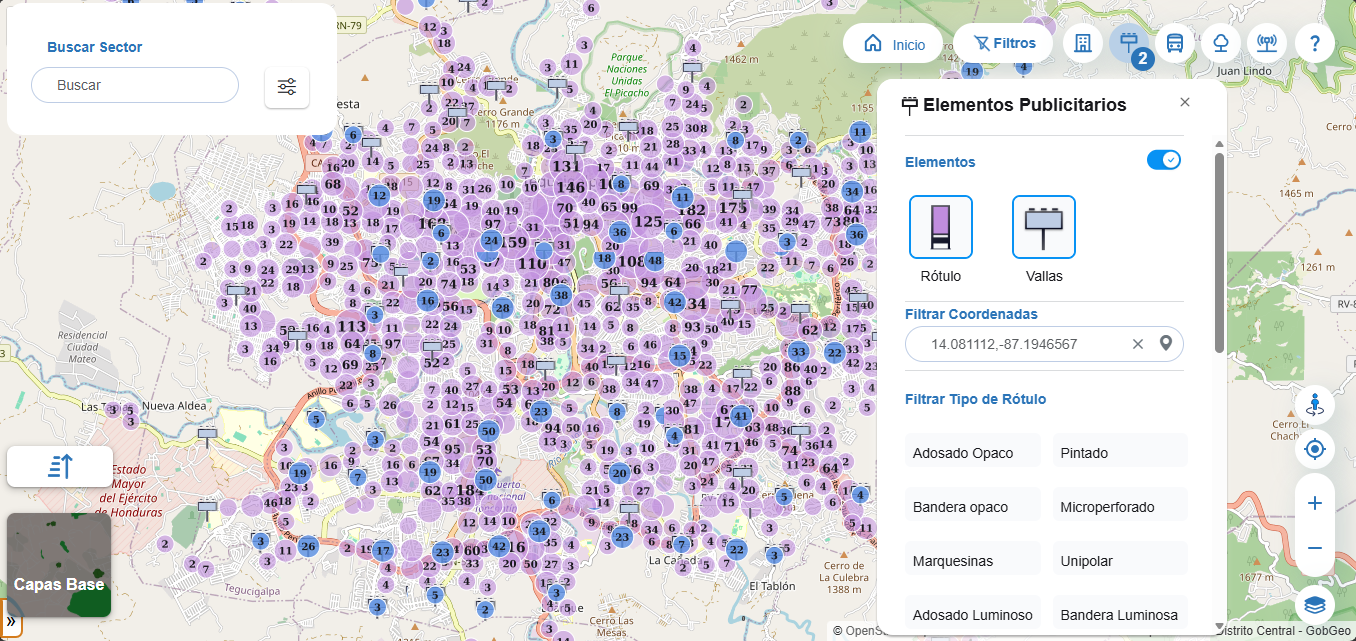Expand the bottom-left double chevron panel
Viewport: 1356px width, 641px height.
coord(10,621)
